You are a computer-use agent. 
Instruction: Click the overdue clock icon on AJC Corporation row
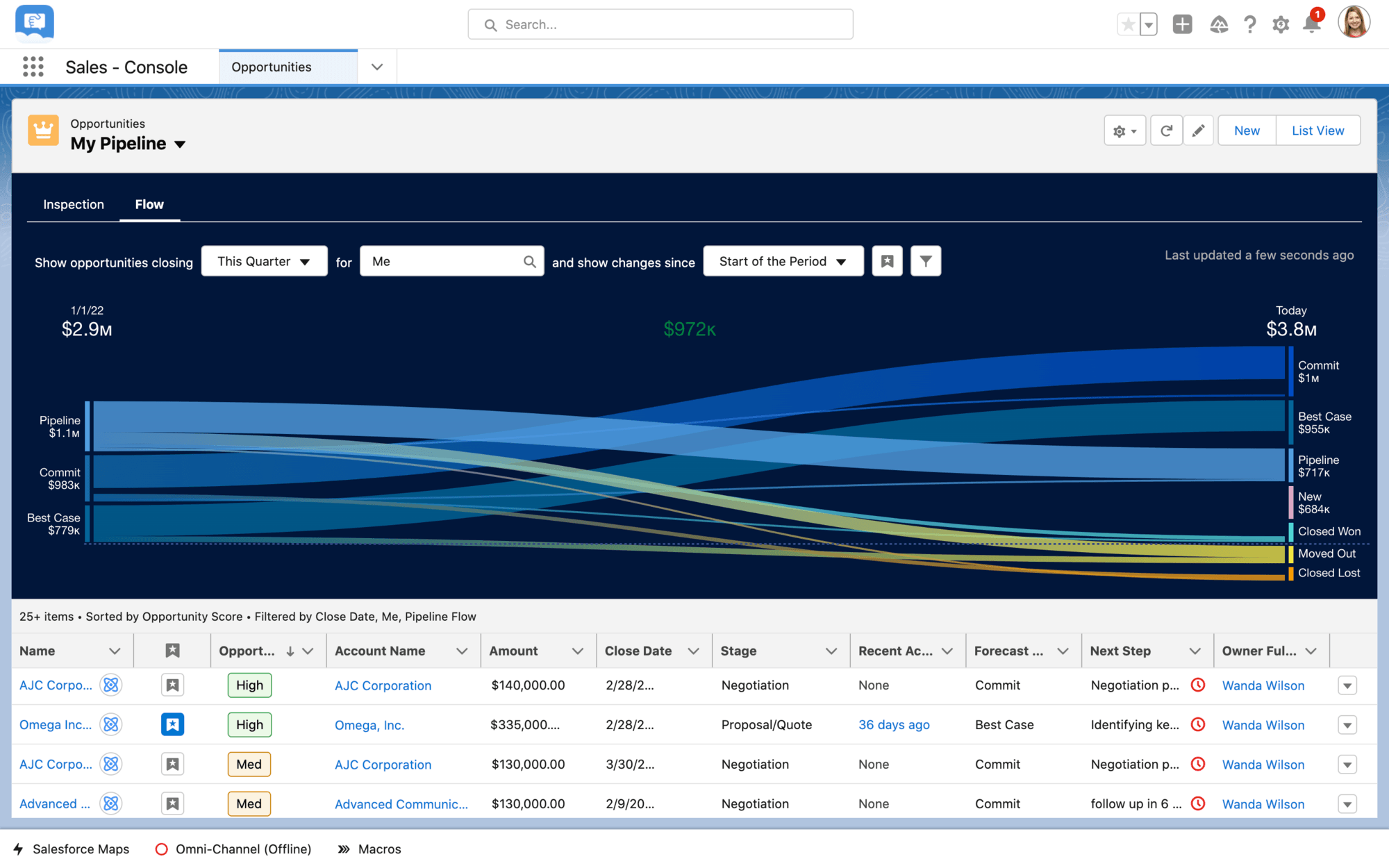point(1197,685)
